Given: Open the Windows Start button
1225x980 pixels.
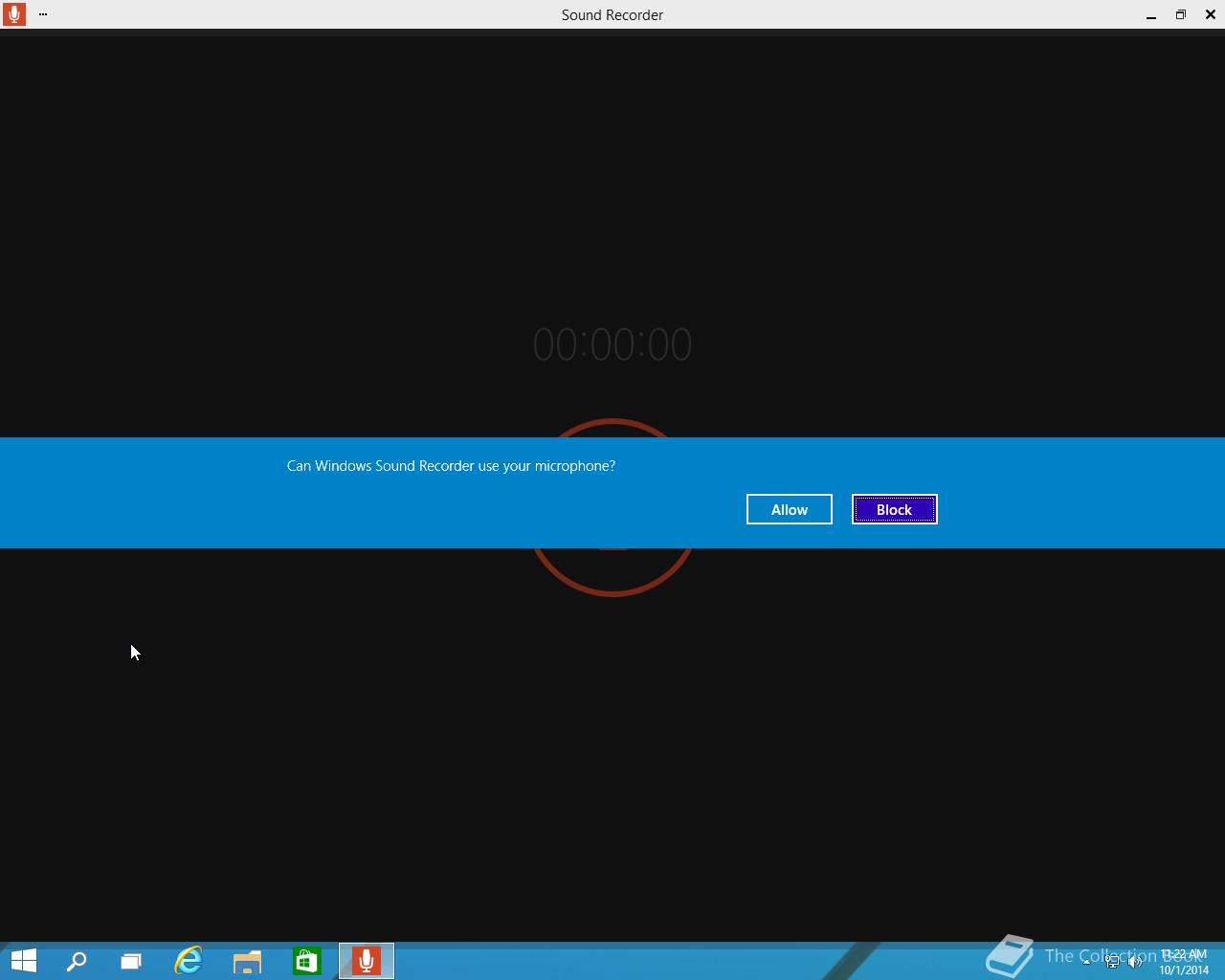Looking at the screenshot, I should click(24, 961).
